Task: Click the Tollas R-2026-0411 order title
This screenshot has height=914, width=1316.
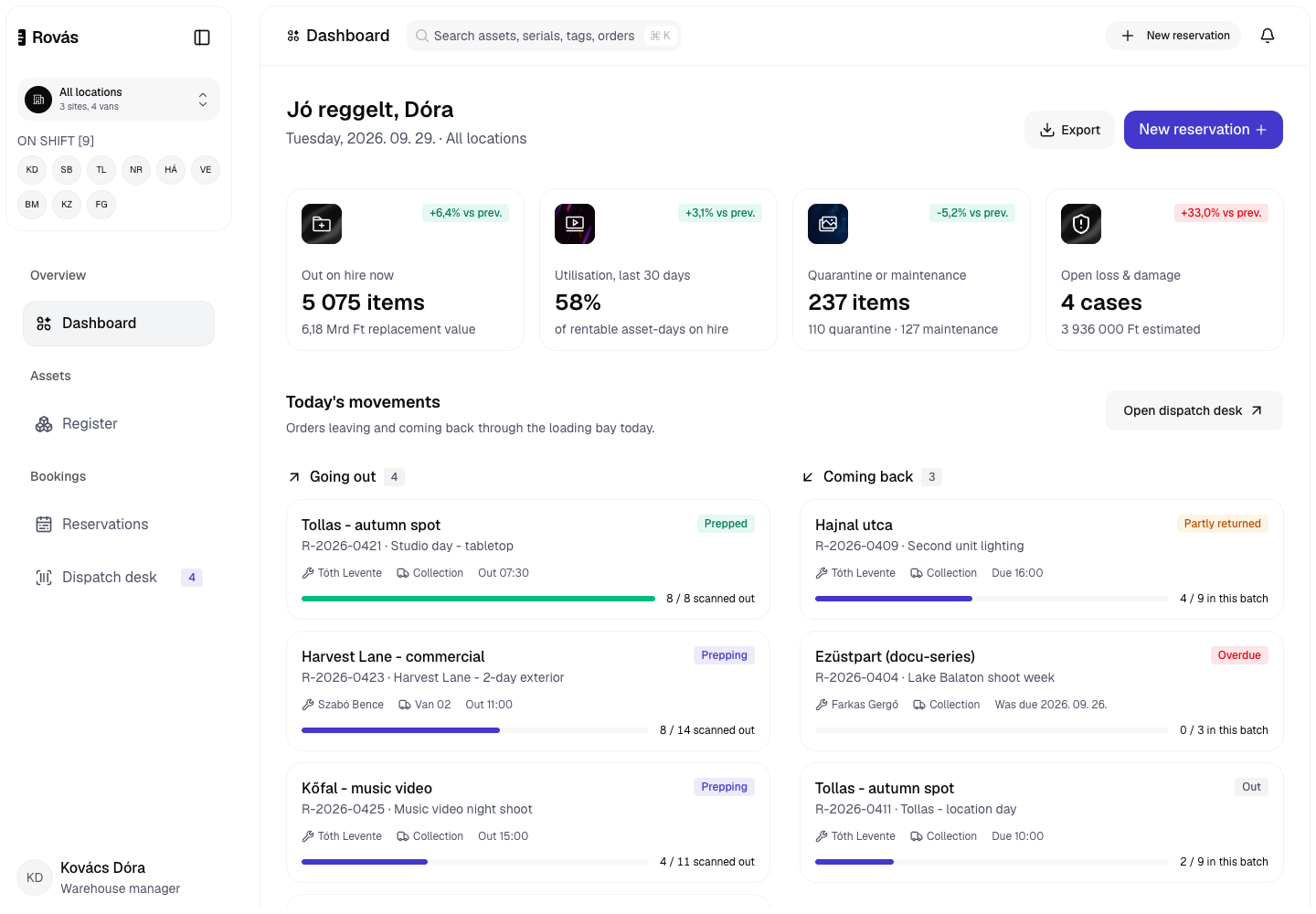Action: [885, 788]
